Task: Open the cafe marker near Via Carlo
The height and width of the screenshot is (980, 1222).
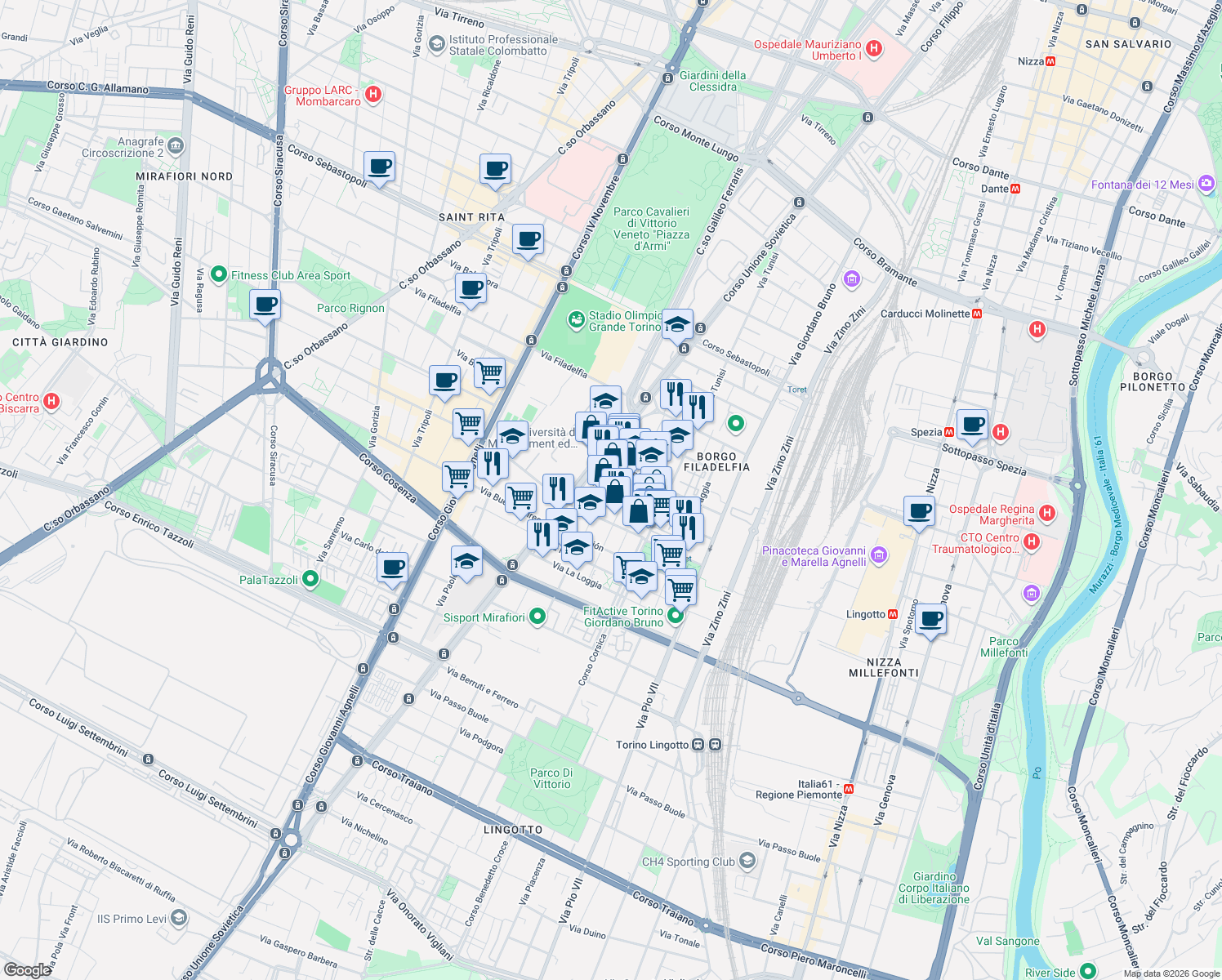Action: [393, 567]
